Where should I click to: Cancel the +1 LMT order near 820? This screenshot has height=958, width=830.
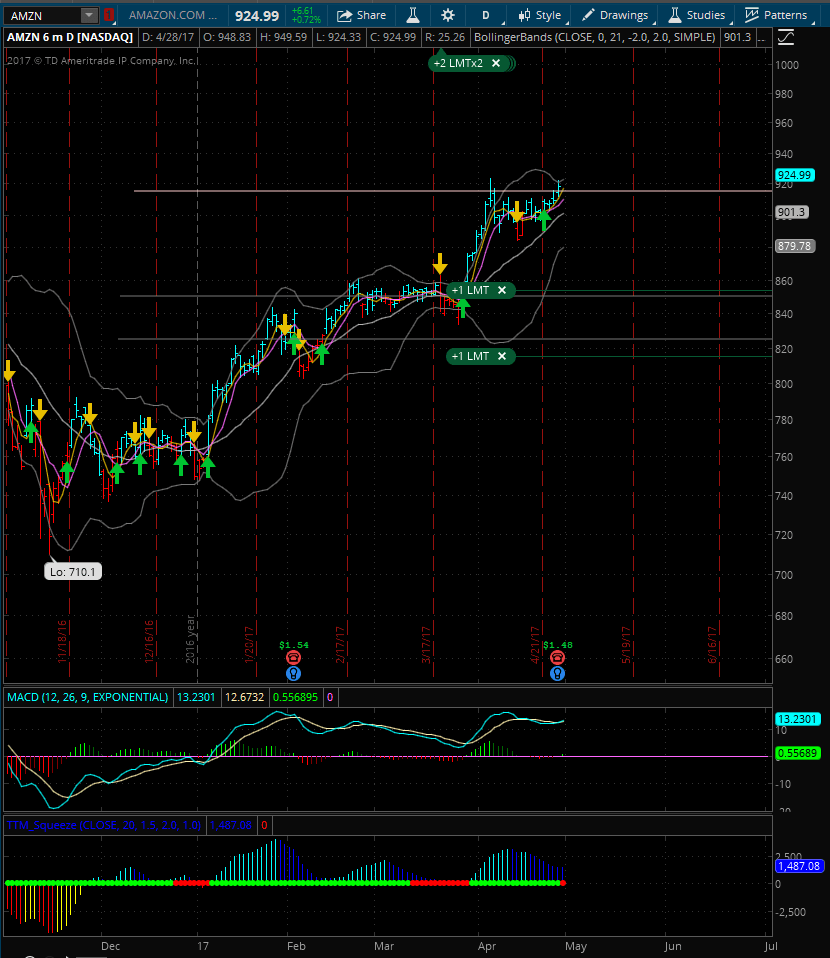[502, 356]
